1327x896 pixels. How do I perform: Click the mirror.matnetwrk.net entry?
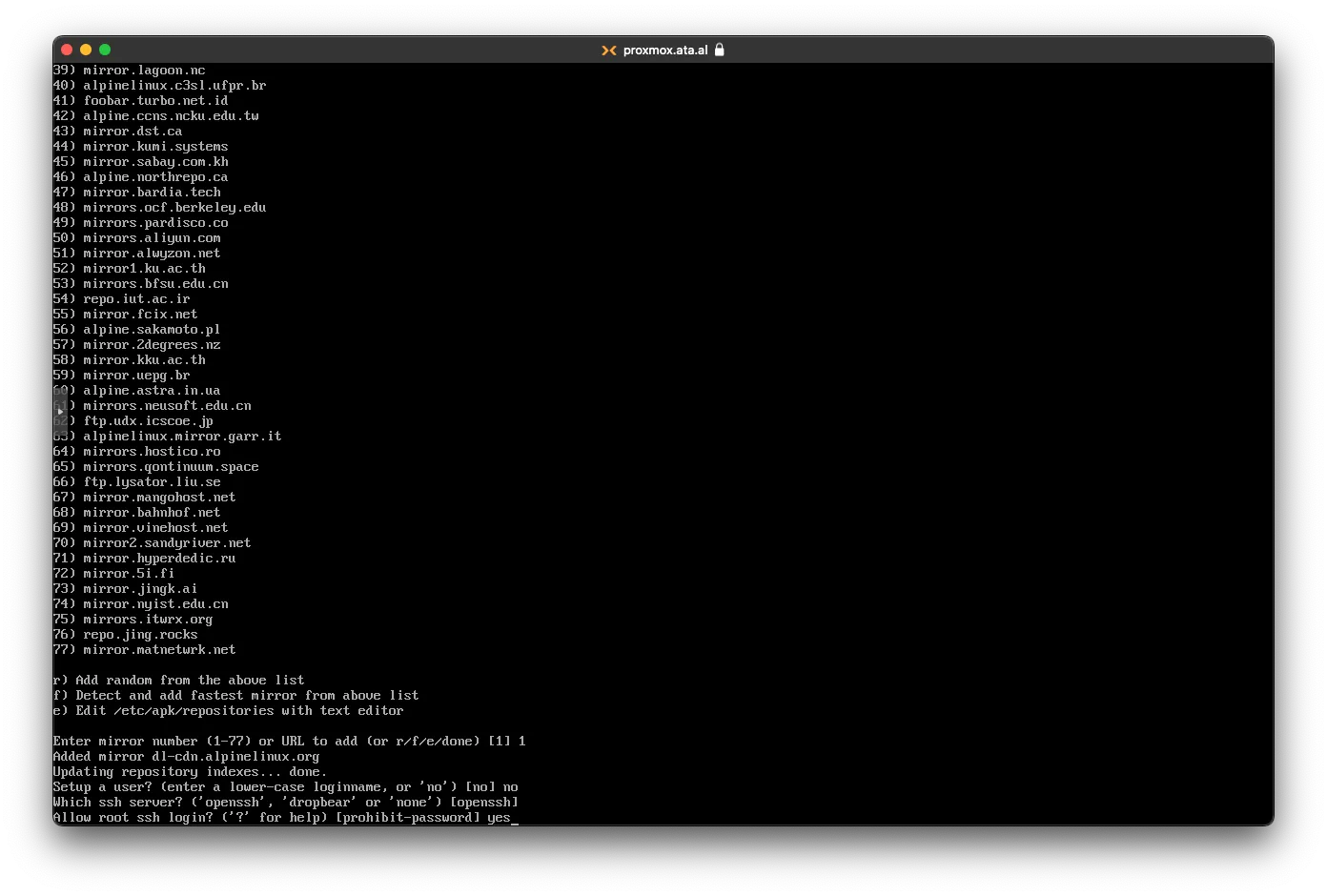[145, 650]
